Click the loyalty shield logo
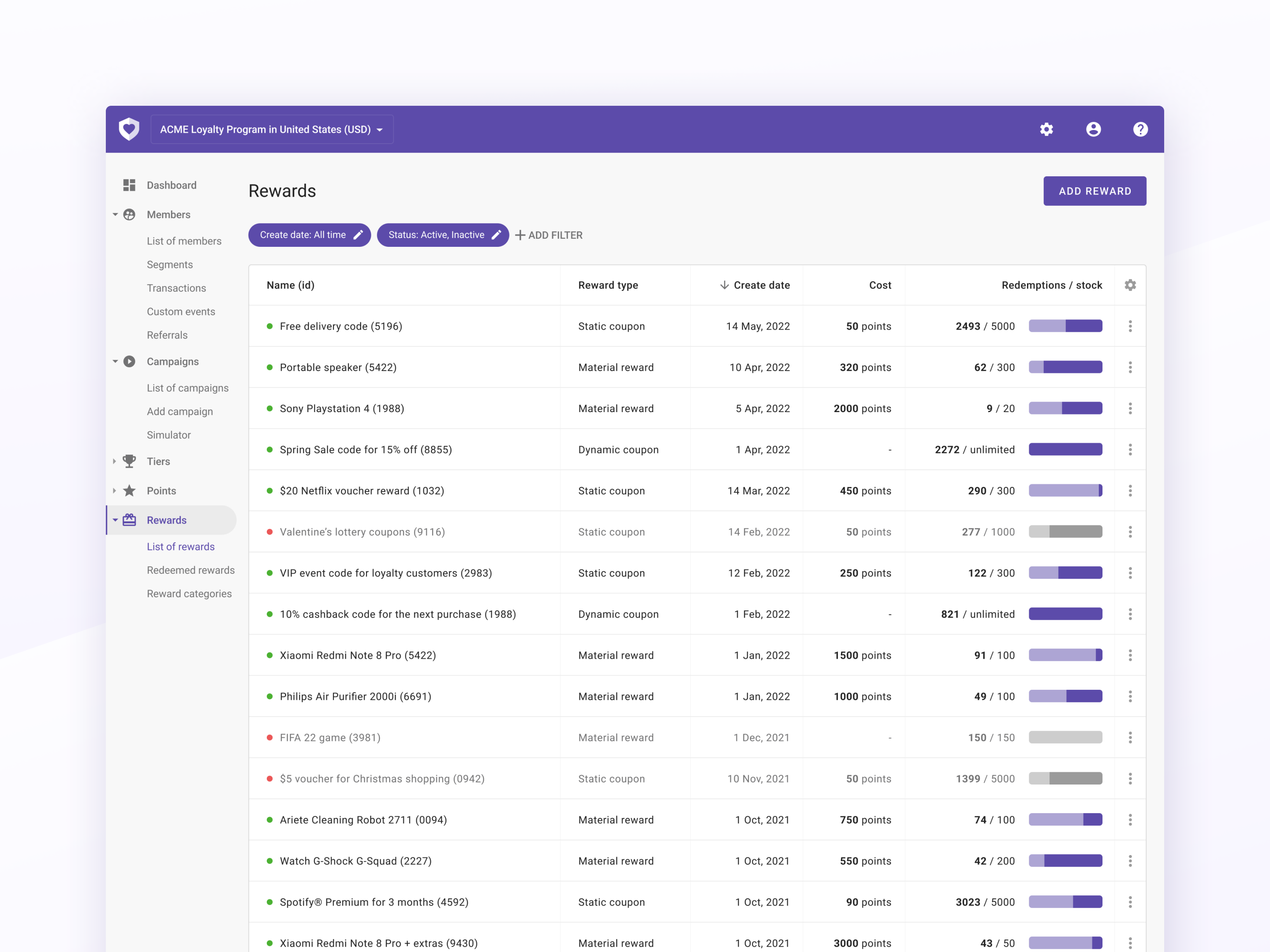The height and width of the screenshot is (952, 1270). point(129,129)
